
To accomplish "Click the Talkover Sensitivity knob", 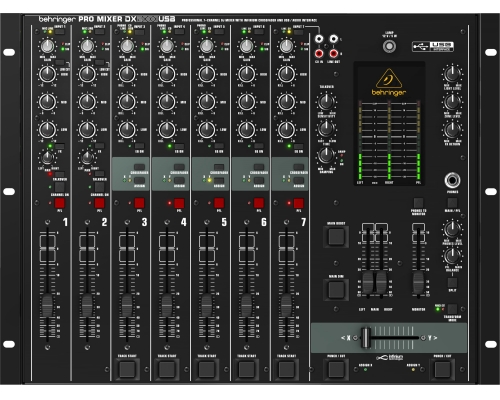I will coord(326,102).
